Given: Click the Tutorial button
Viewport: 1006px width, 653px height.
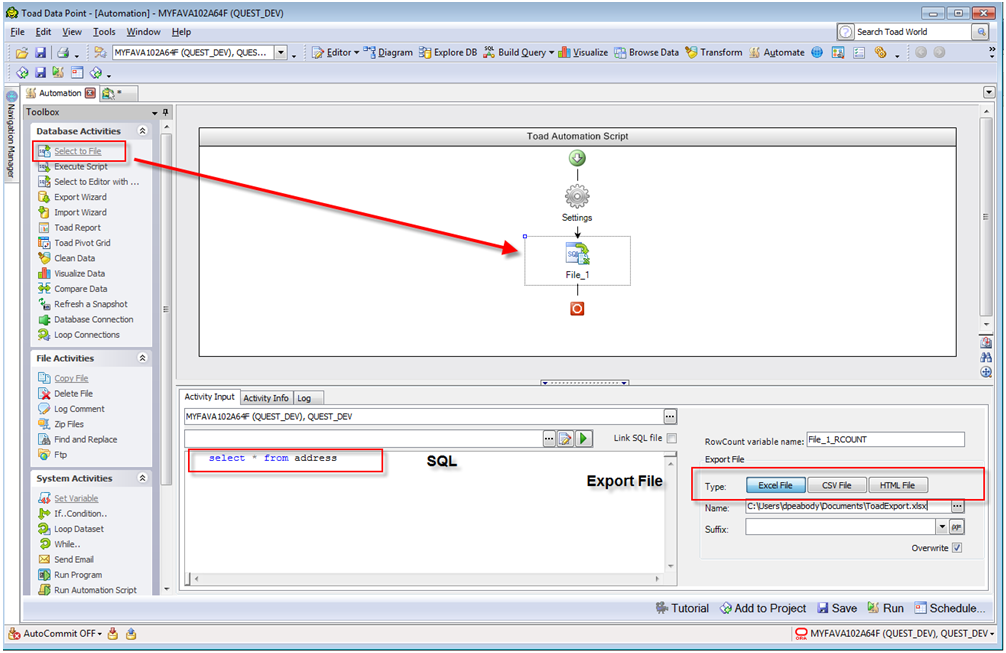Looking at the screenshot, I should (683, 608).
